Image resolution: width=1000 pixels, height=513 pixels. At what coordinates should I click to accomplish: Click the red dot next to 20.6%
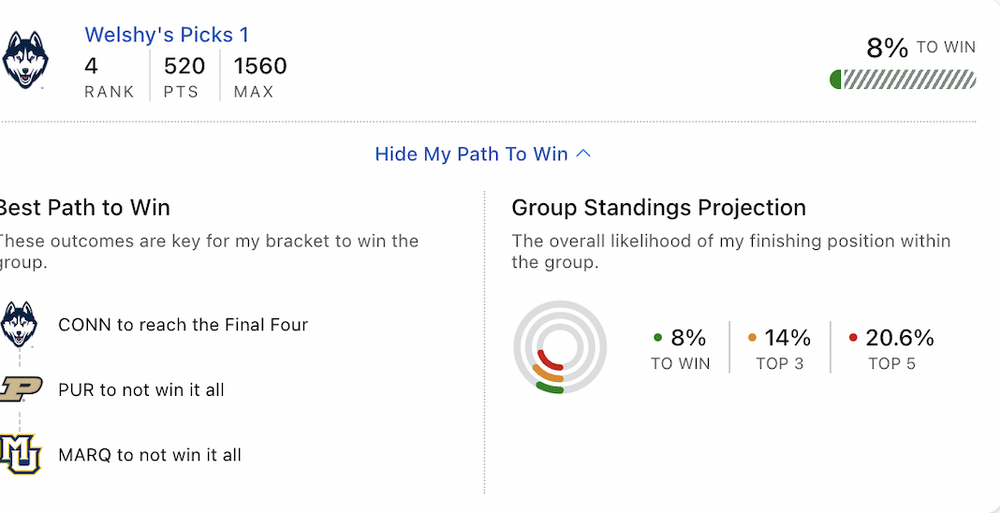pos(852,337)
